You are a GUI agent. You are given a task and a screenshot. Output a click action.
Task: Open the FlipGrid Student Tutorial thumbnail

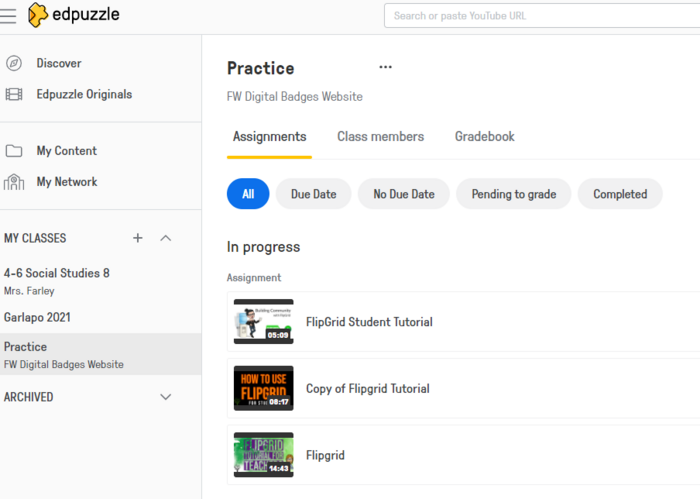263,322
